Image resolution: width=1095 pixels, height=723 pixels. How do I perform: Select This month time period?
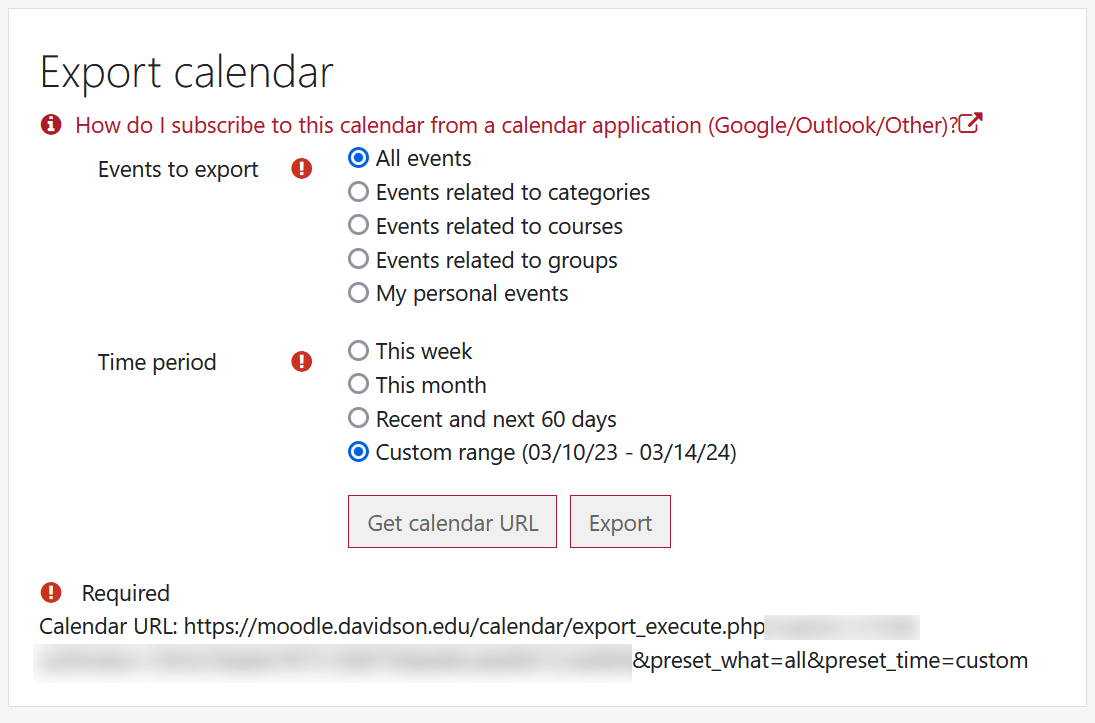point(358,385)
